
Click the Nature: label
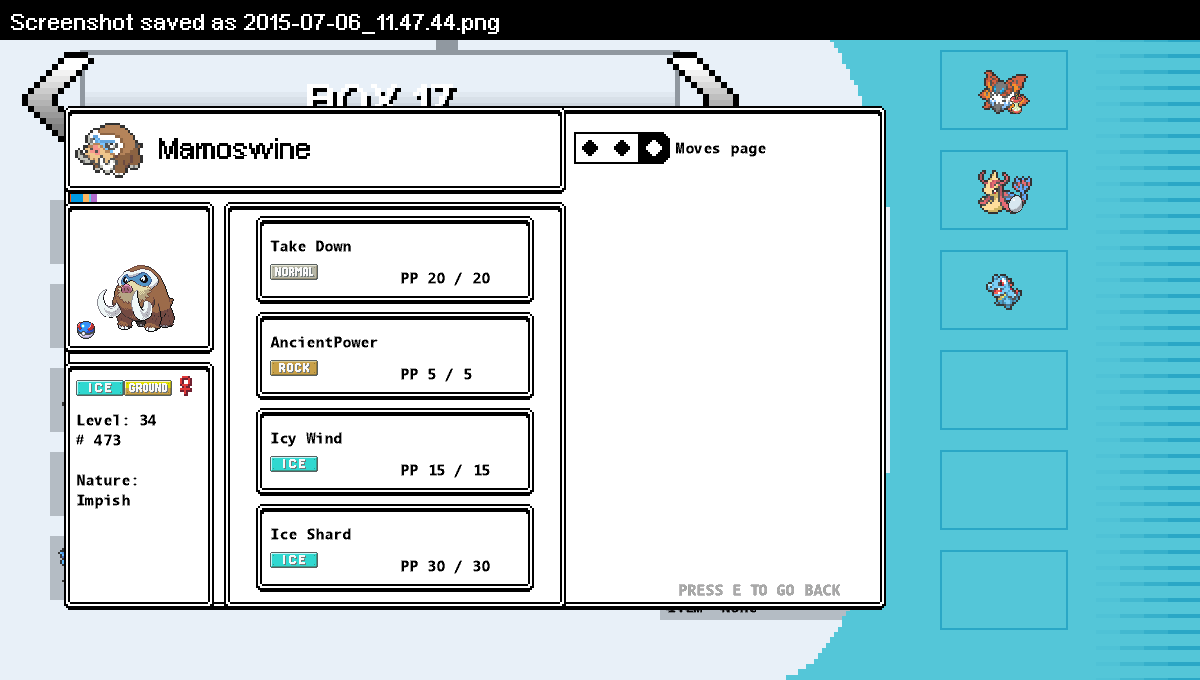[107, 480]
